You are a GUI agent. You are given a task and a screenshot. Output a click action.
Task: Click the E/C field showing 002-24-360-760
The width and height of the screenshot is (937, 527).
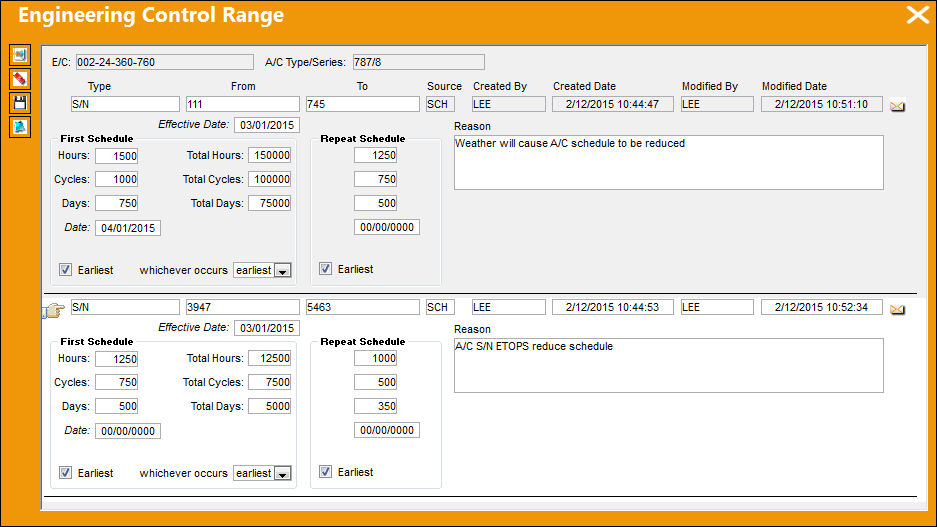click(164, 62)
